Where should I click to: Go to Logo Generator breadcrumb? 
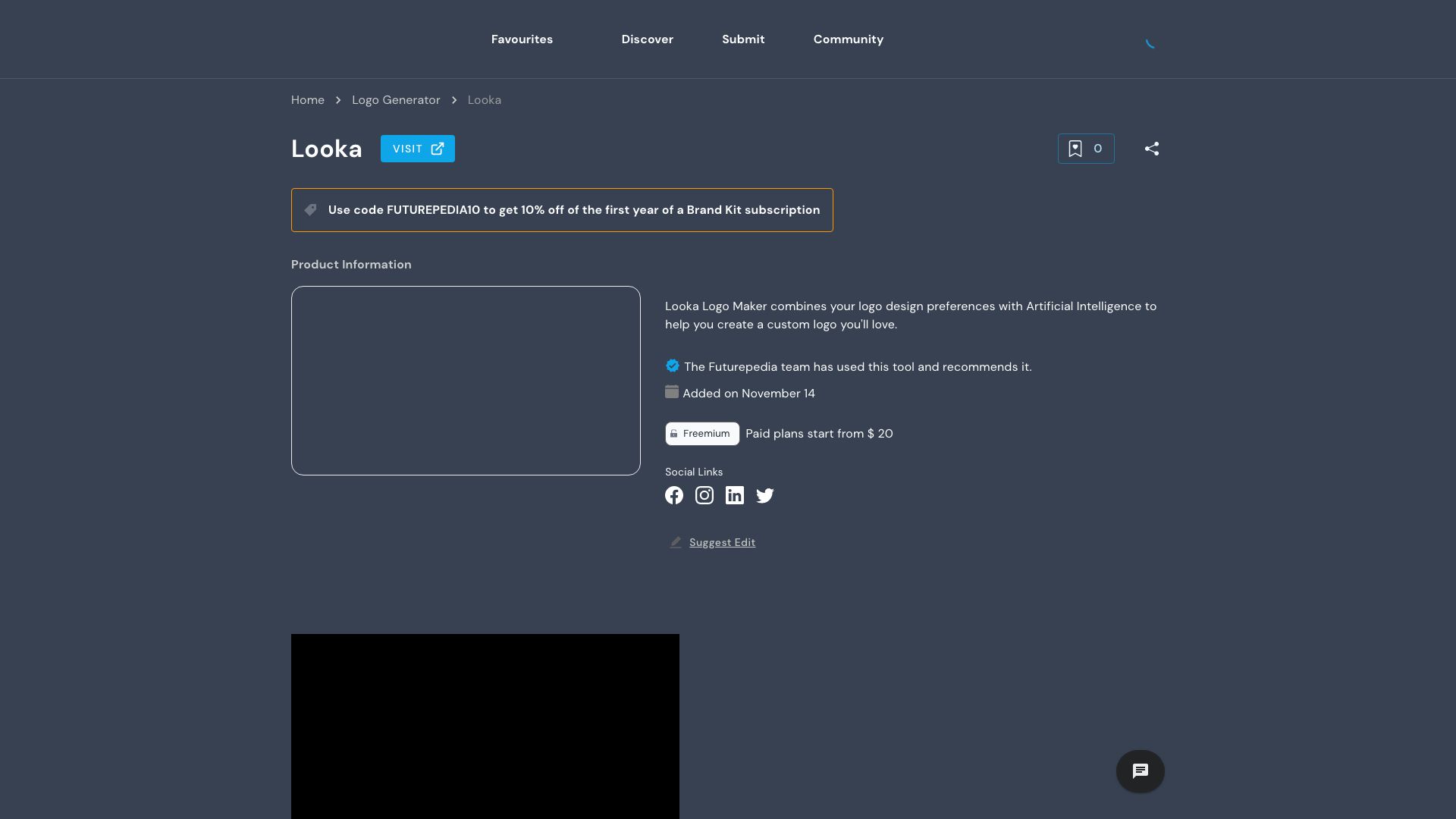(x=395, y=100)
